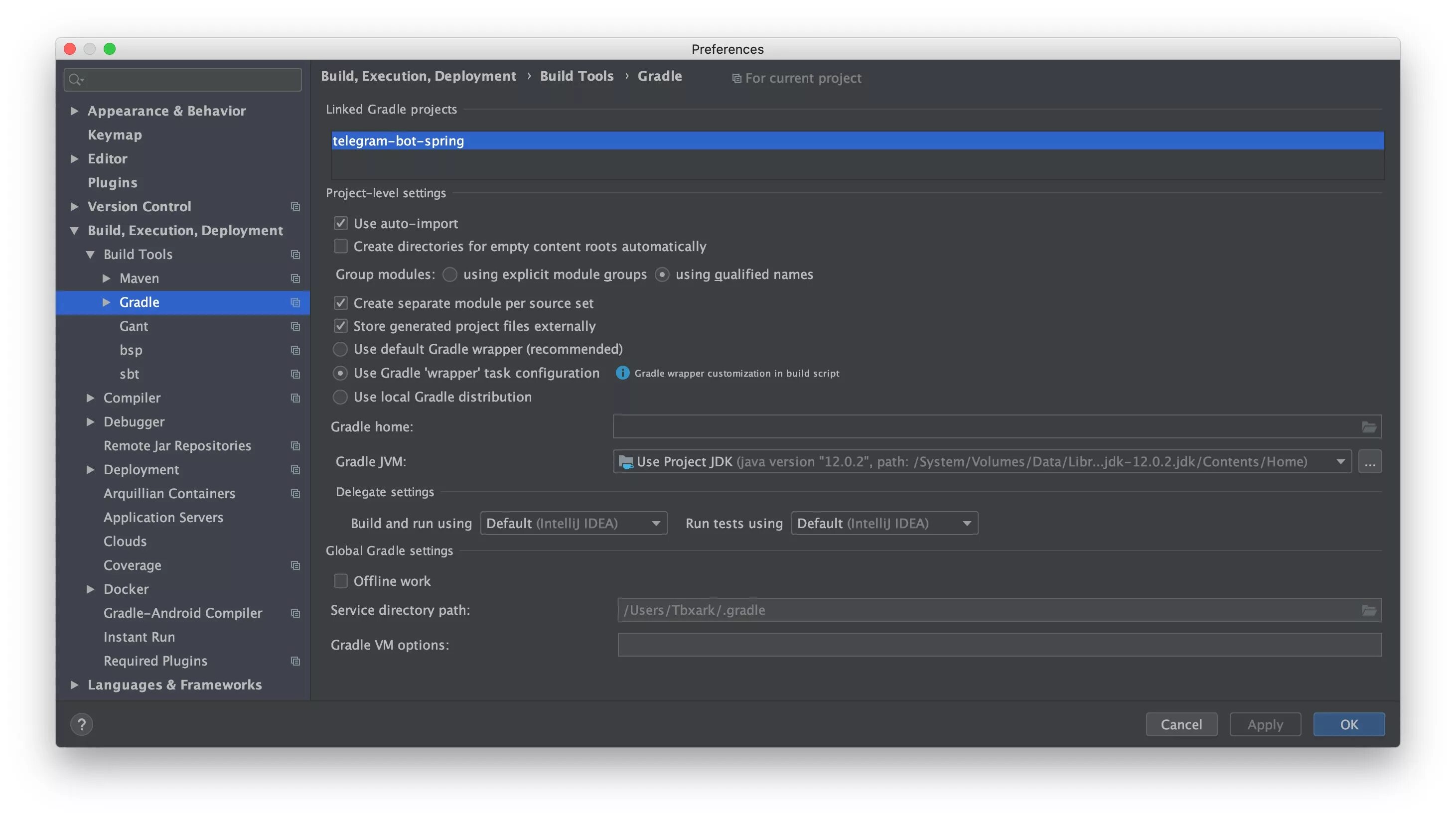Open the Gradle JVM dropdown
The height and width of the screenshot is (821, 1456).
click(x=1339, y=462)
